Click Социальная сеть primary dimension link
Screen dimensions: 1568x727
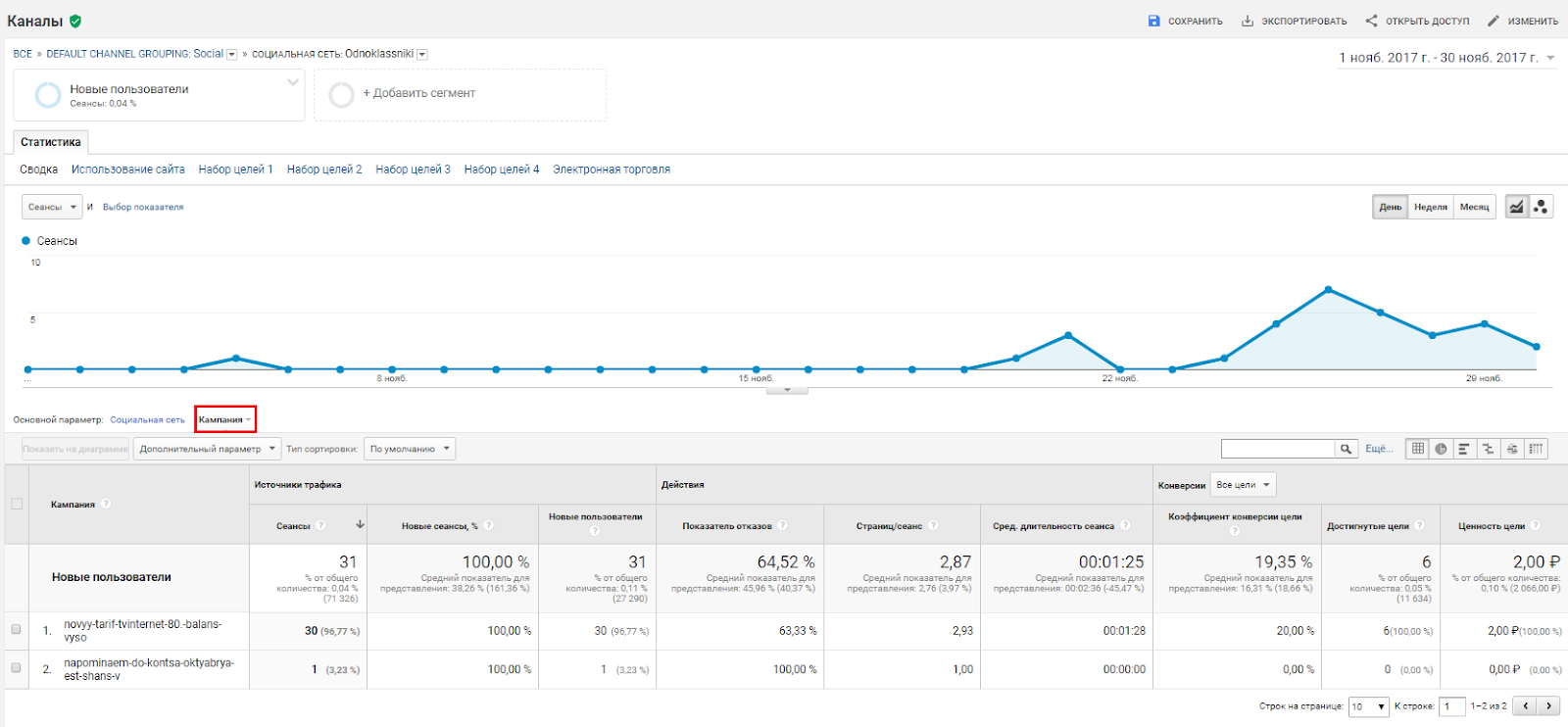pos(147,419)
